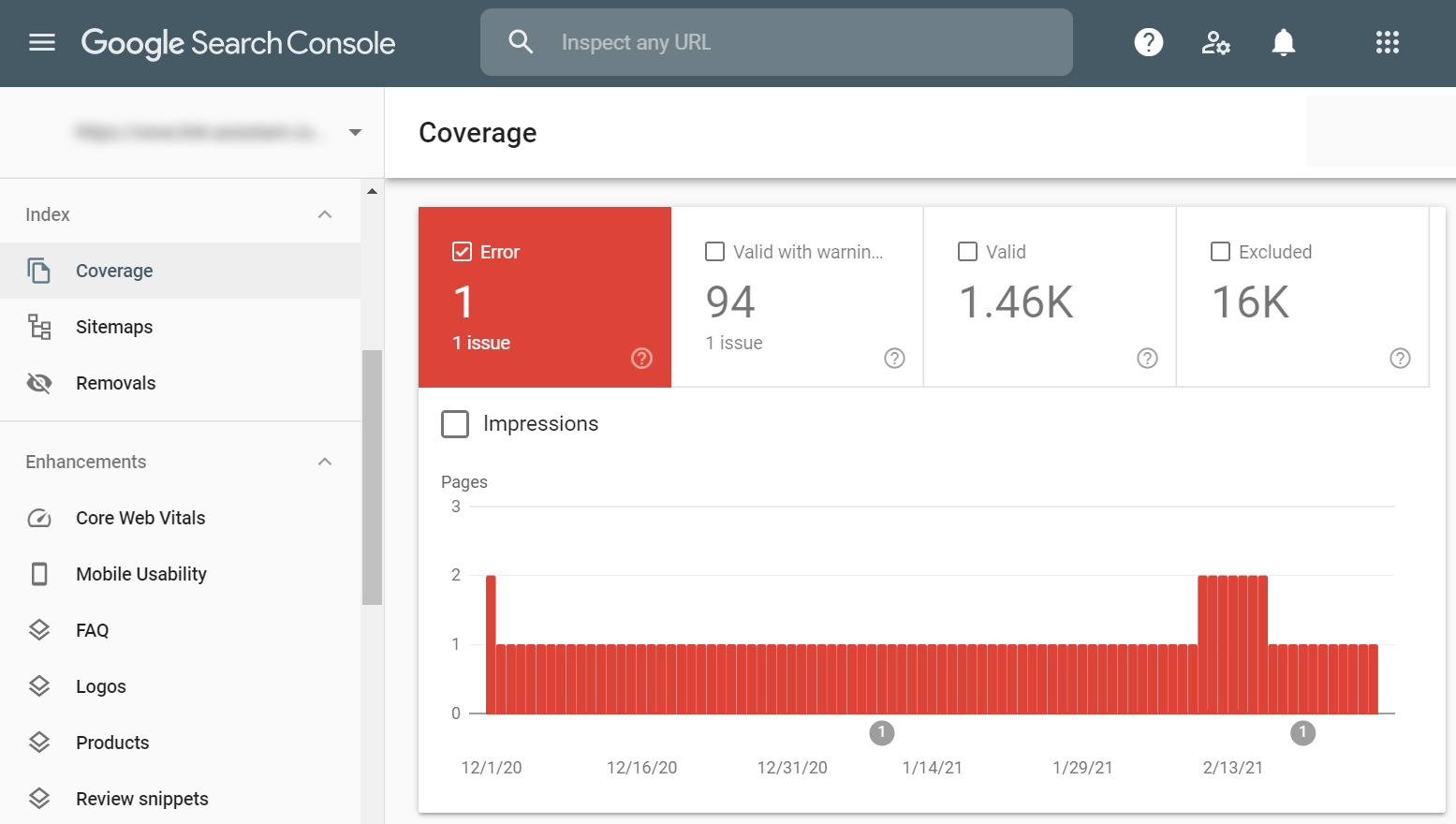The width and height of the screenshot is (1456, 824).
Task: Click the Pages axis label
Action: pos(464,482)
